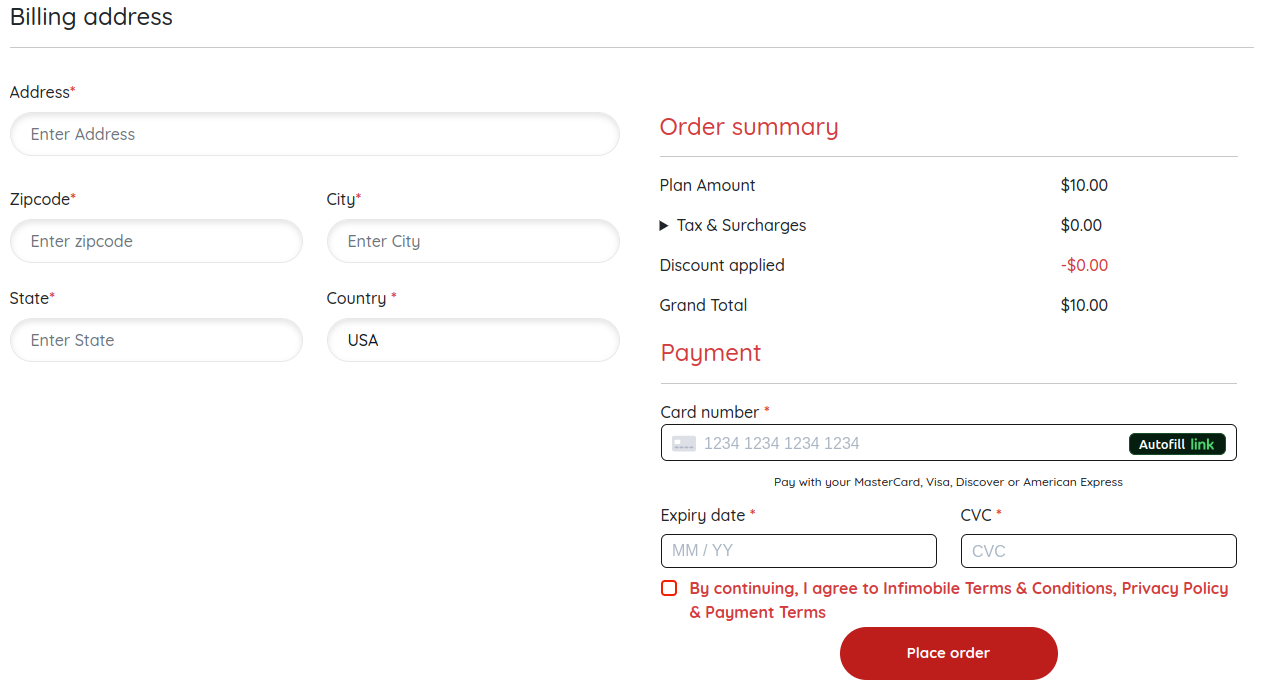The image size is (1262, 690).
Task: Click the Order summary heading
Action: click(x=749, y=127)
